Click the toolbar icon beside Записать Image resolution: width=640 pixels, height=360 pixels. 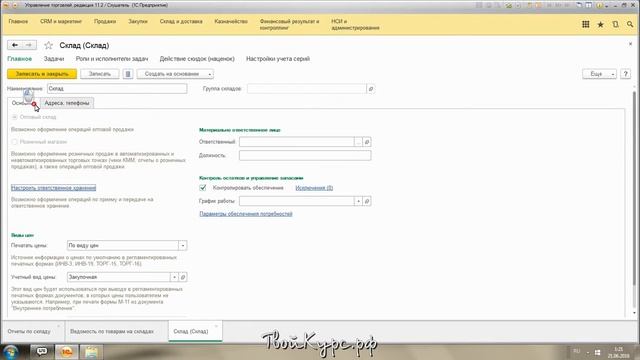click(128, 74)
